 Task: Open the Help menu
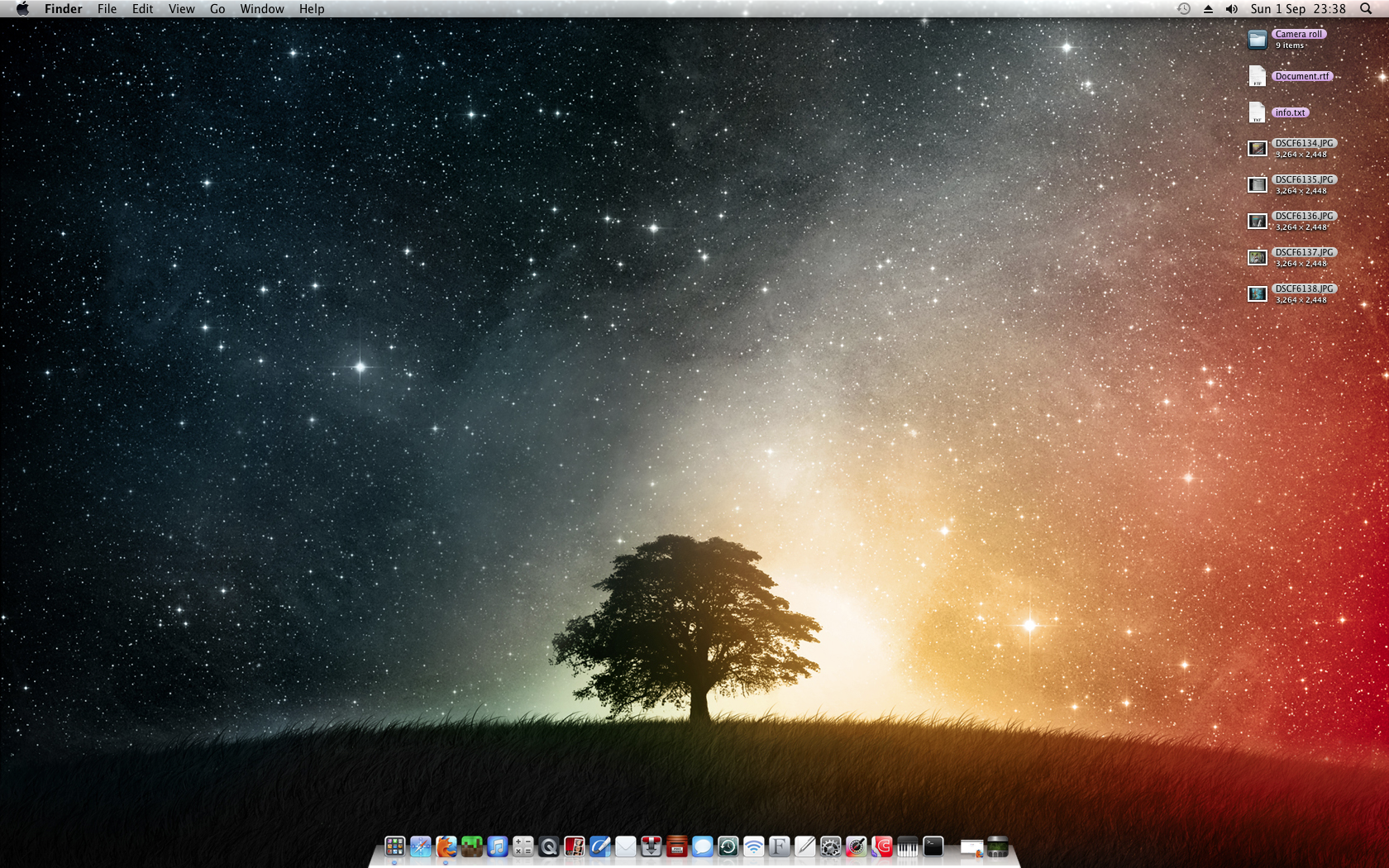[312, 8]
